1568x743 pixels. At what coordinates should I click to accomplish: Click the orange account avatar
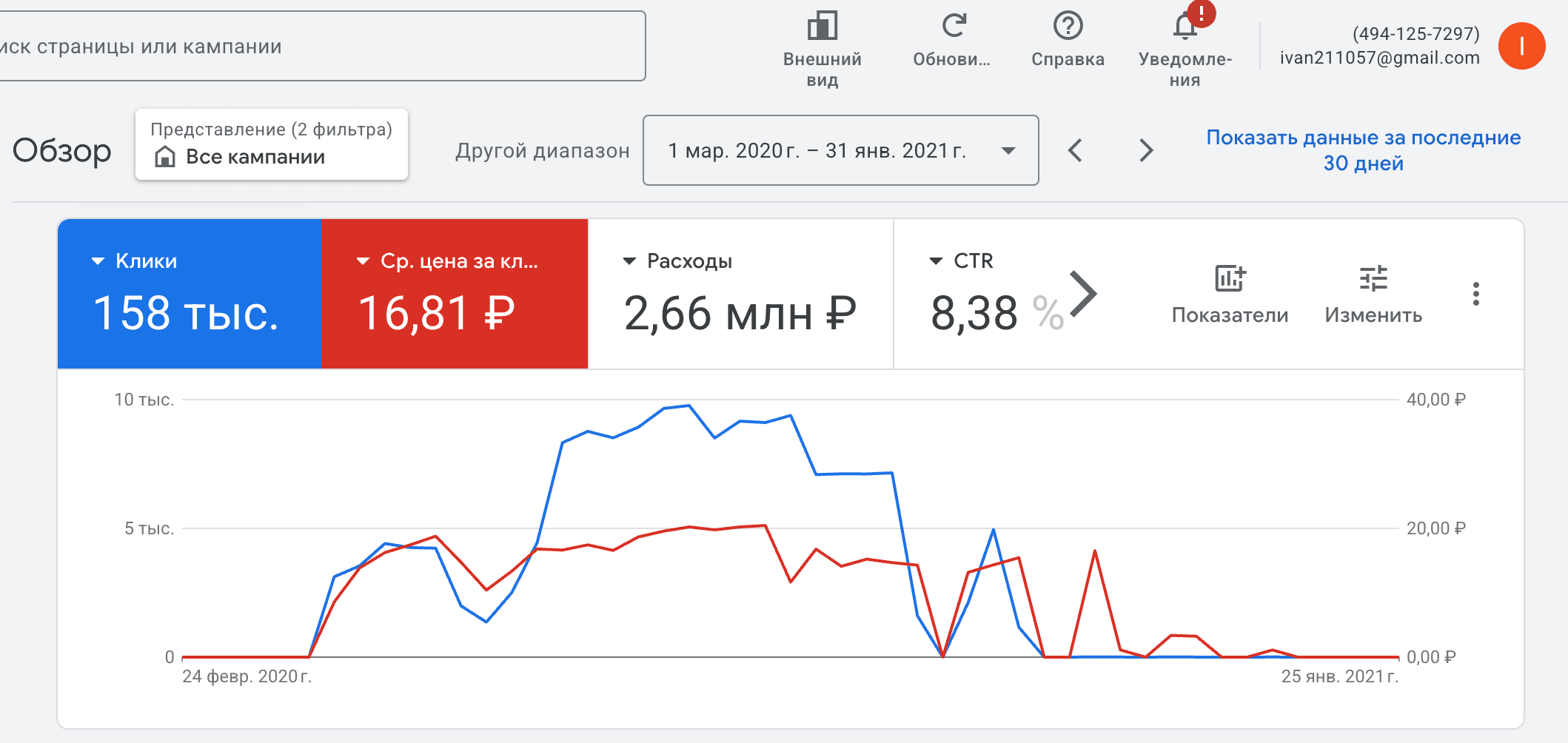click(1521, 46)
